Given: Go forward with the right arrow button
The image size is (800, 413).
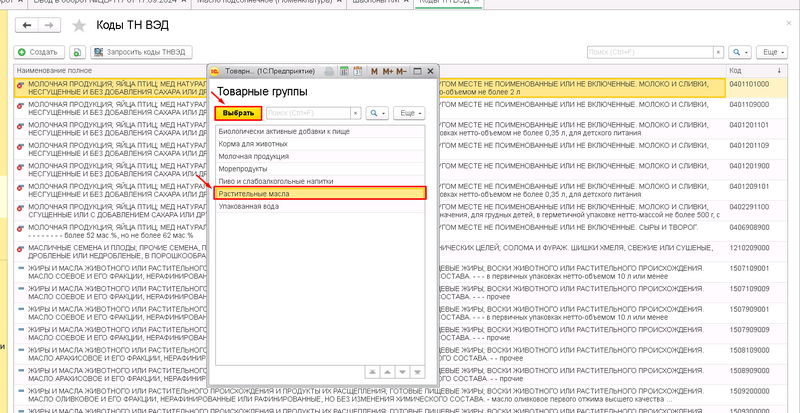Looking at the screenshot, I should (49, 25).
